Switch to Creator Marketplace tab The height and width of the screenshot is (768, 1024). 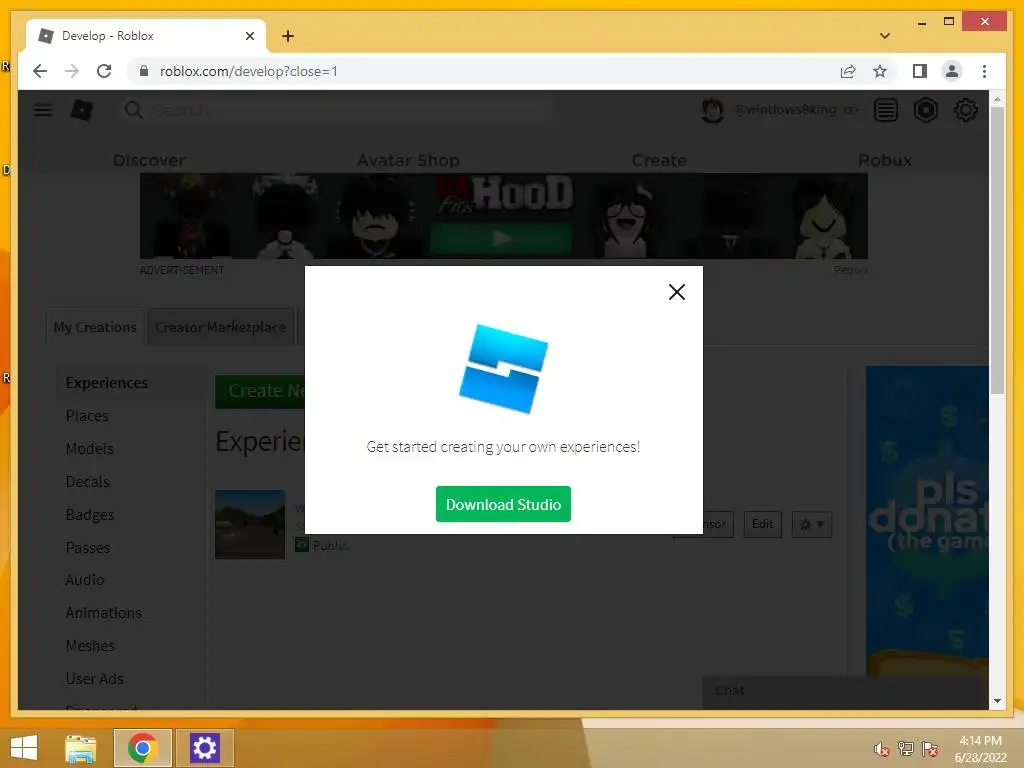221,327
